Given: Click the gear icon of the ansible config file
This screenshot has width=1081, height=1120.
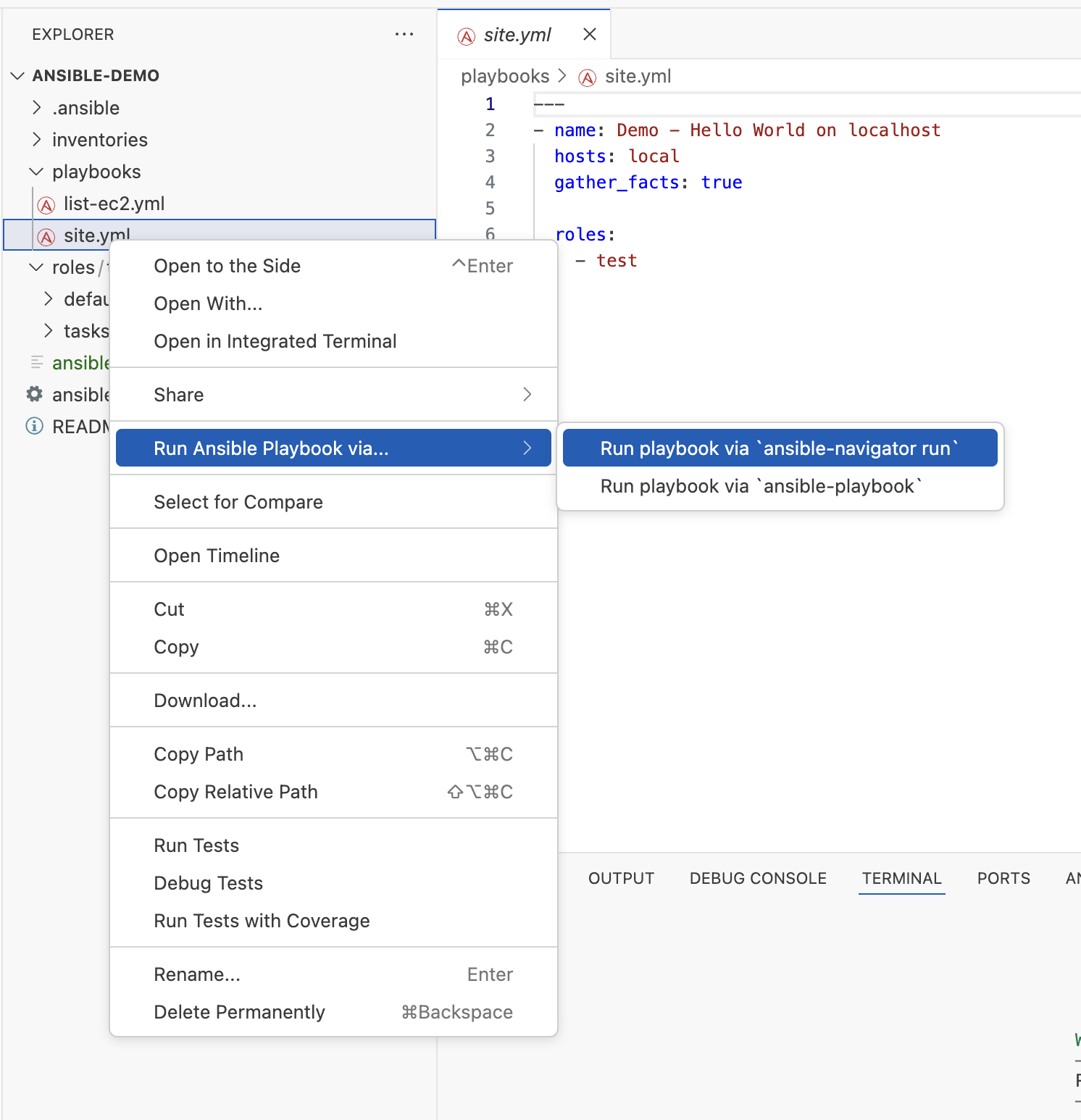Looking at the screenshot, I should click(x=34, y=394).
